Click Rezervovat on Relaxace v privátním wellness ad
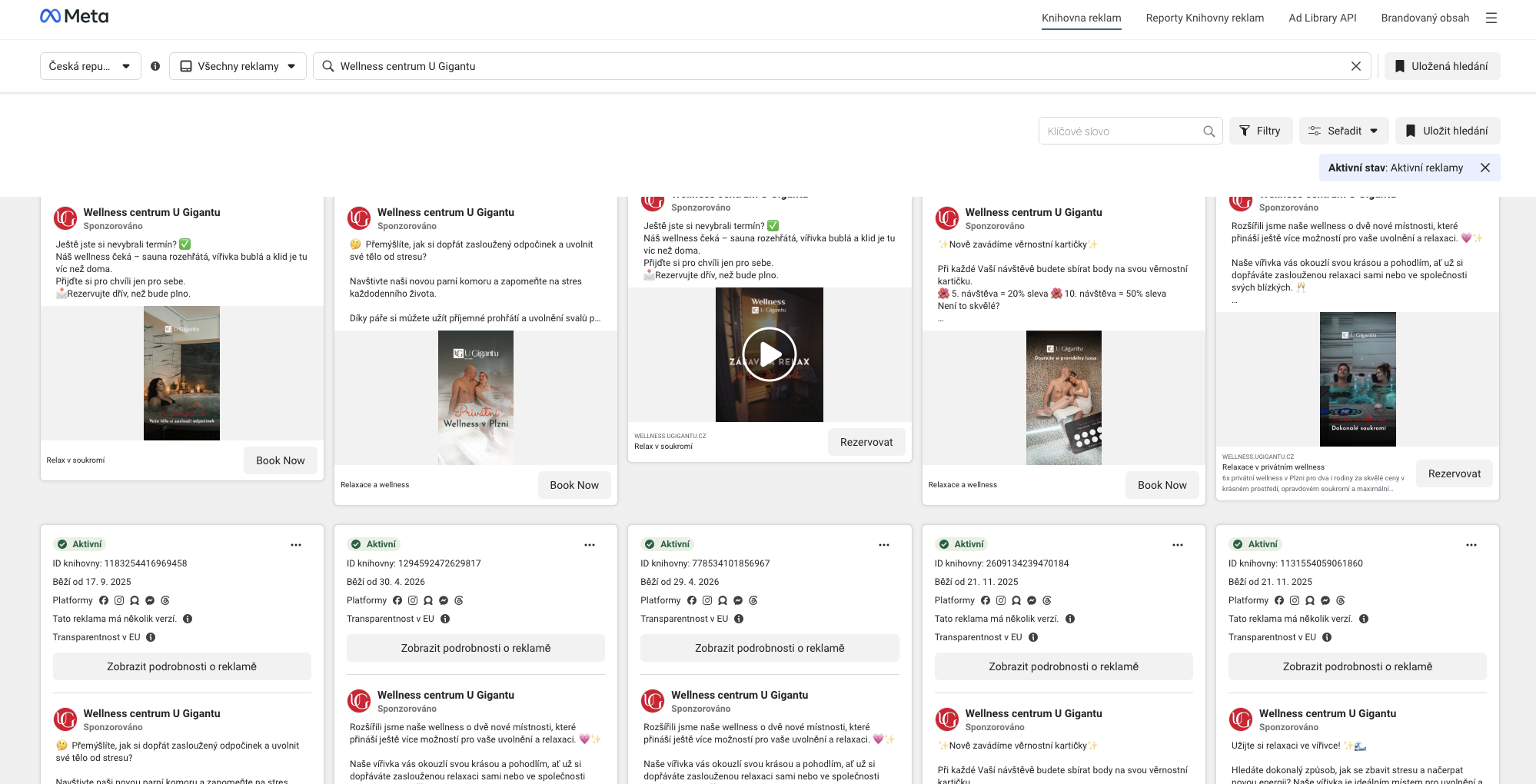 1455,473
